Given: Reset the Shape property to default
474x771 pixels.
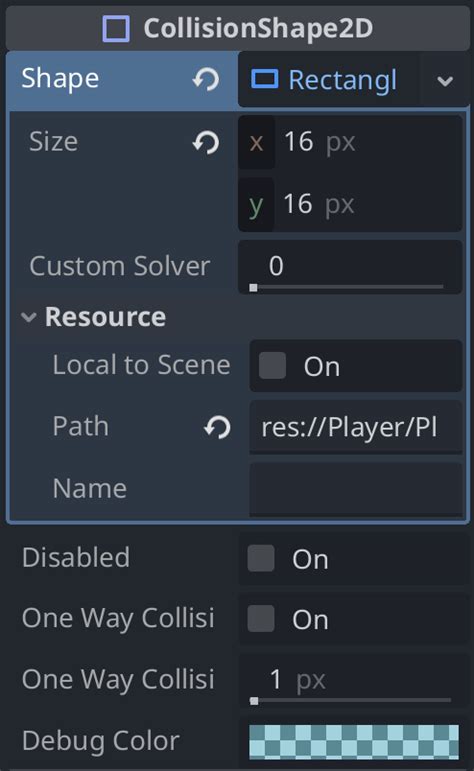Looking at the screenshot, I should point(206,79).
